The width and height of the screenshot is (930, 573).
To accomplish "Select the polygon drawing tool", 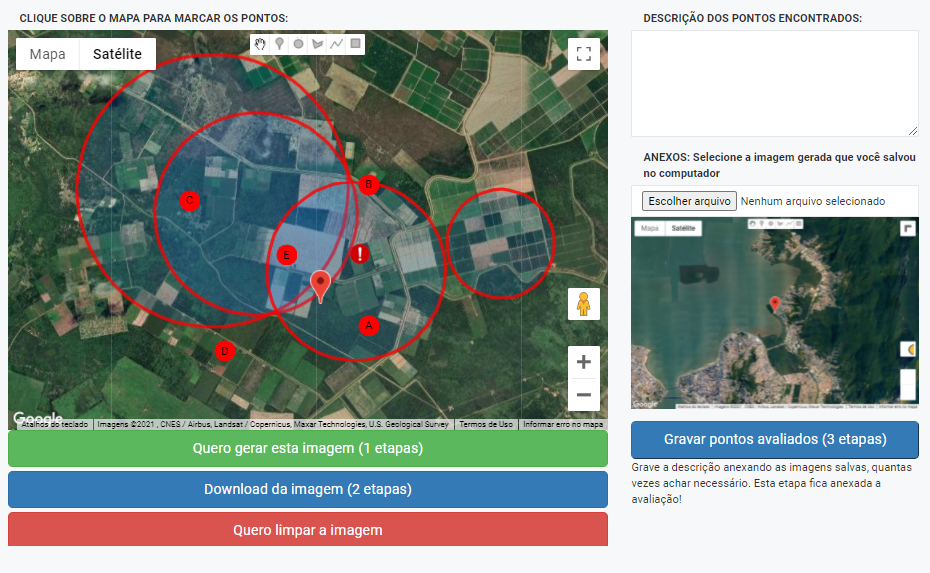I will point(318,44).
